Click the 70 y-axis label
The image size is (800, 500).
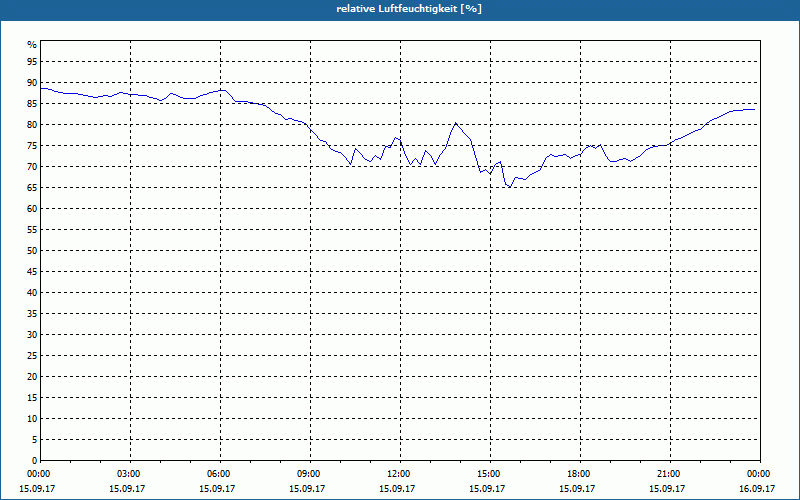tap(32, 167)
